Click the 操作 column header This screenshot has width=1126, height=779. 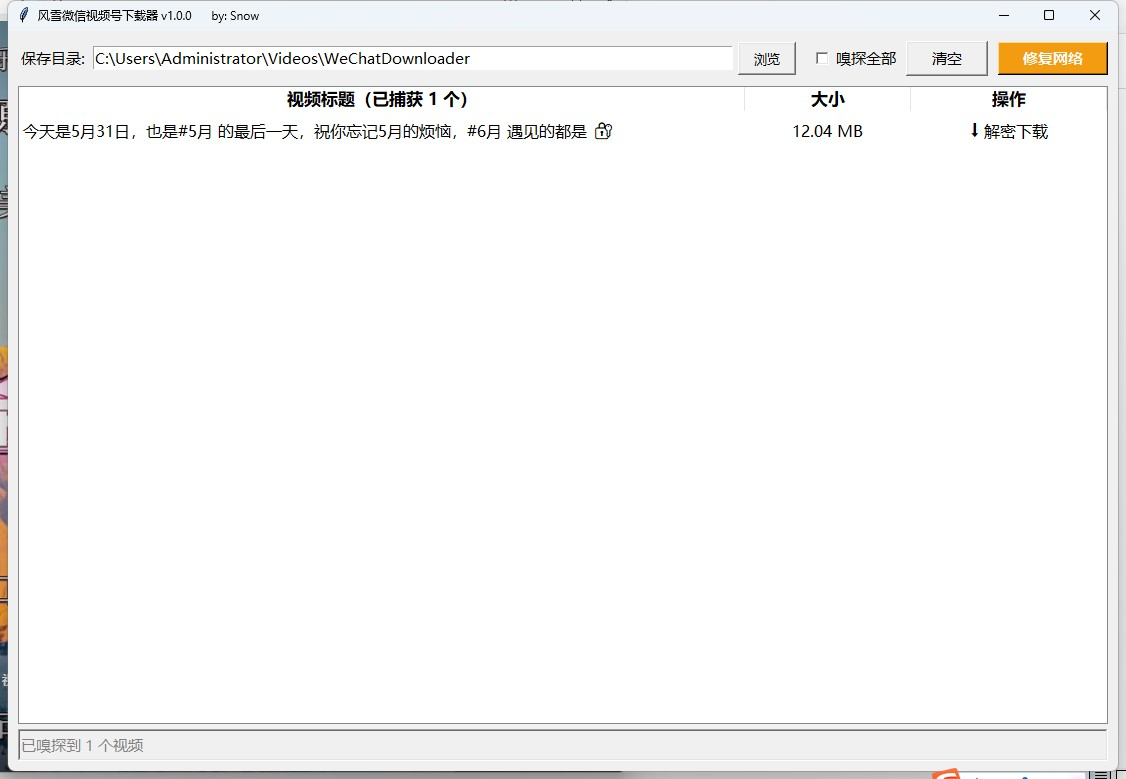(1008, 99)
